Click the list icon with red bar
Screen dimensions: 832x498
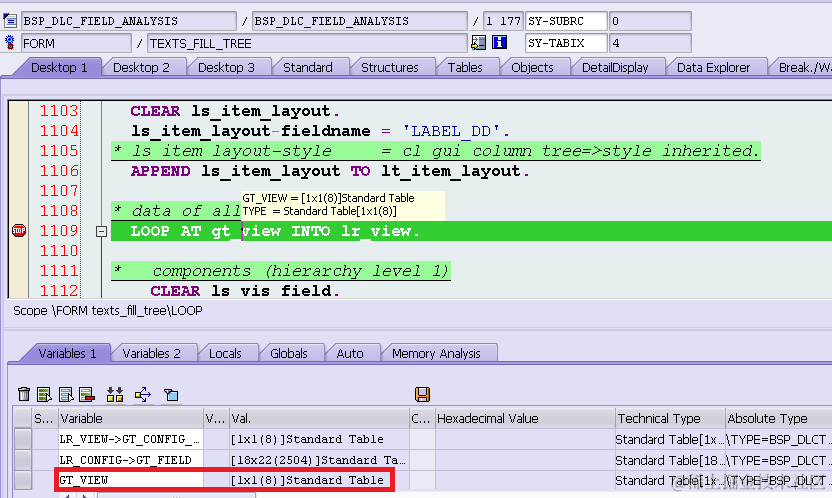coord(86,394)
